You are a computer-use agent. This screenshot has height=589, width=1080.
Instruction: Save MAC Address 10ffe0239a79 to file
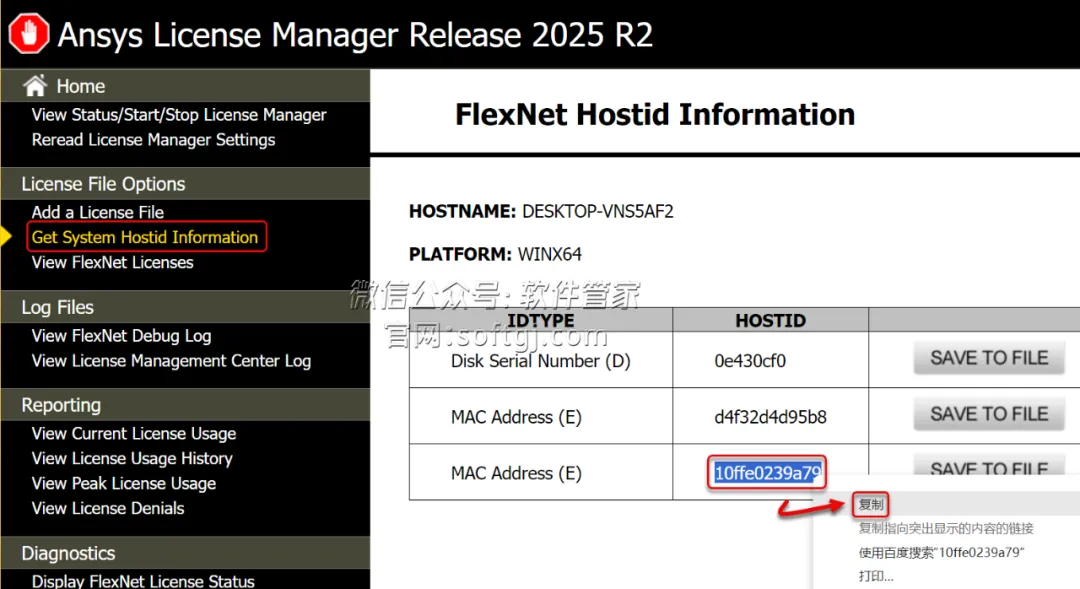coord(989,465)
